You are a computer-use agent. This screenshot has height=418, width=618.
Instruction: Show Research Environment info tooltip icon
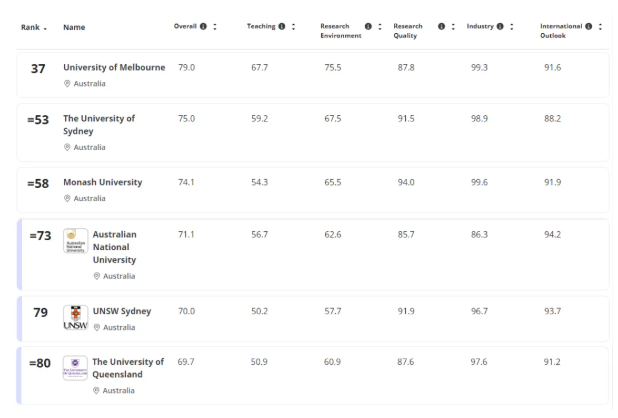point(368,26)
